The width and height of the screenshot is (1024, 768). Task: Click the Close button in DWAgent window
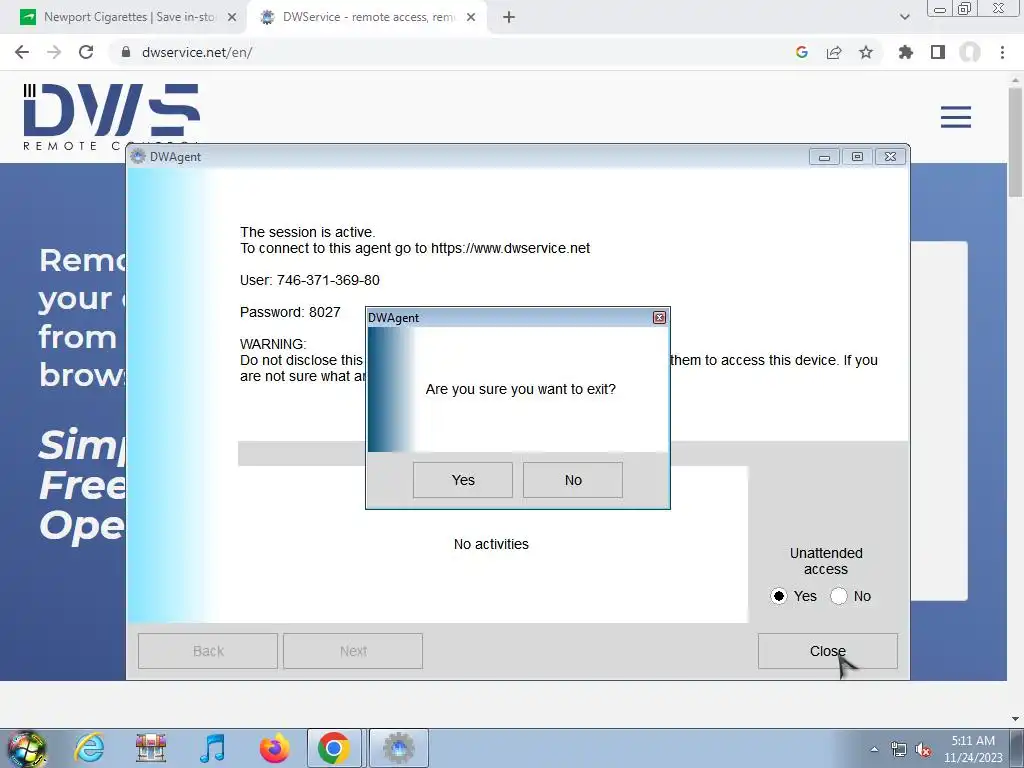[x=827, y=651]
